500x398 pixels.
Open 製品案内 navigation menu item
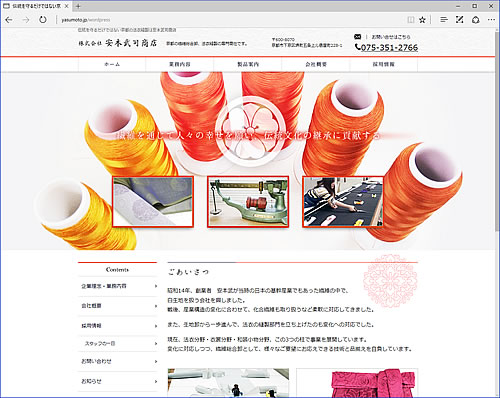click(x=248, y=64)
